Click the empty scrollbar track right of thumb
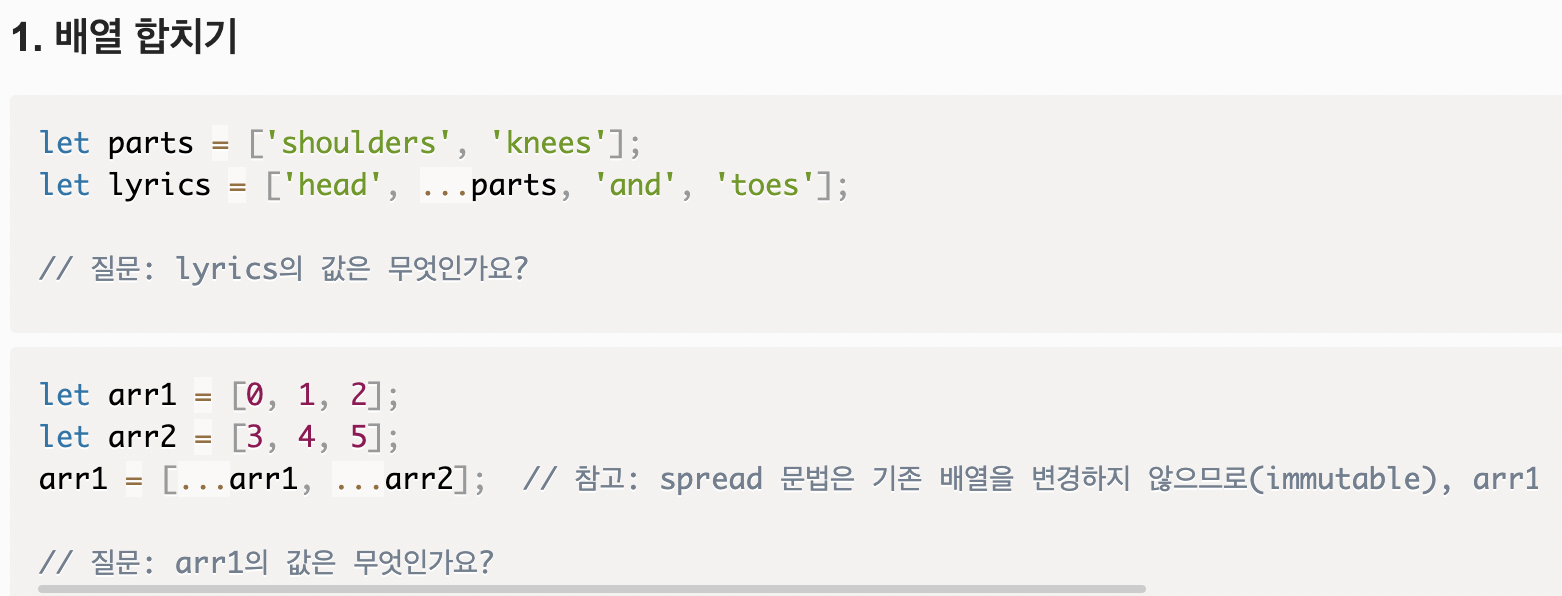The width and height of the screenshot is (1562, 596). pos(1350,589)
